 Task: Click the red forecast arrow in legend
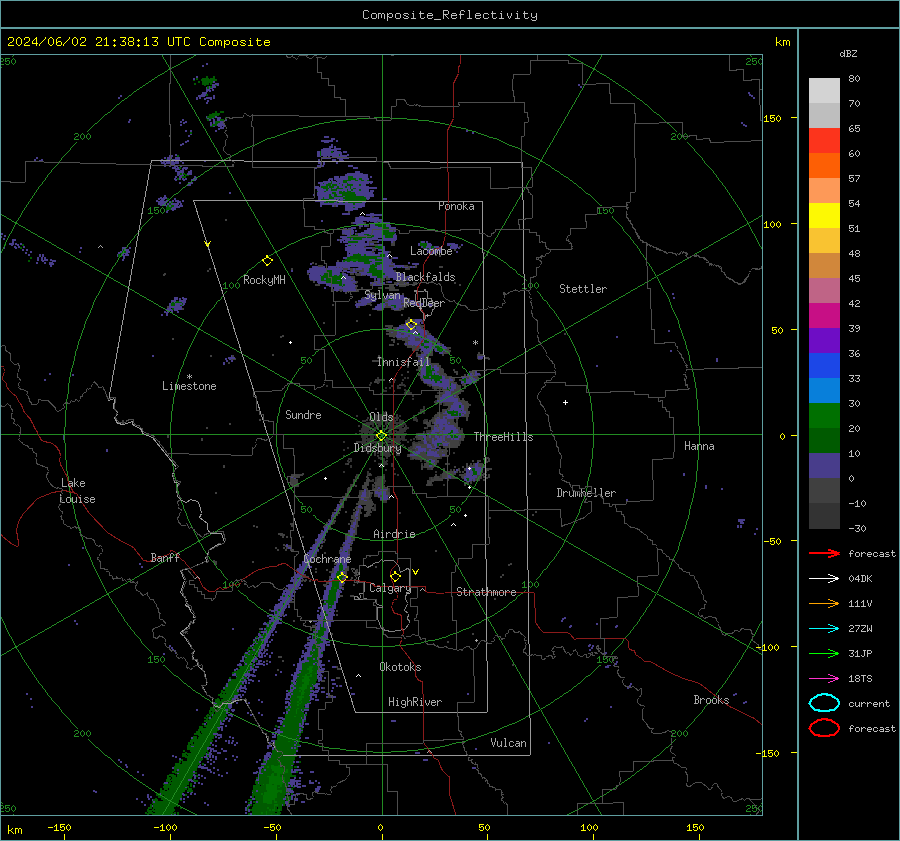[824, 553]
